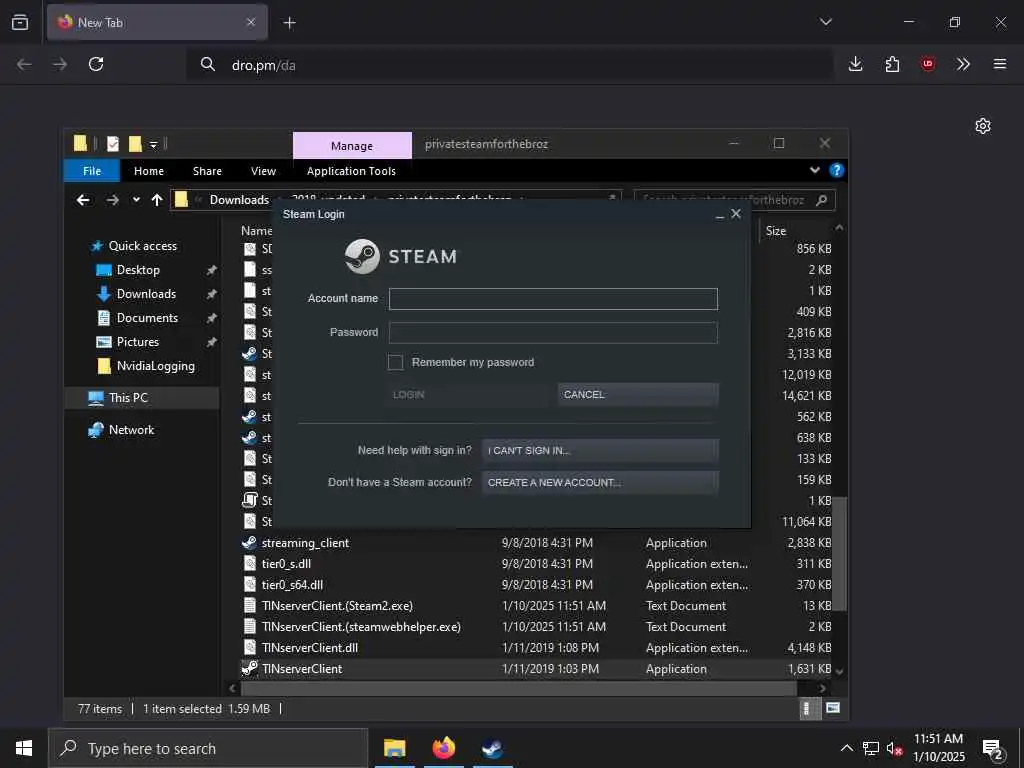Open Firefox extensions puzzle icon

click(892, 64)
